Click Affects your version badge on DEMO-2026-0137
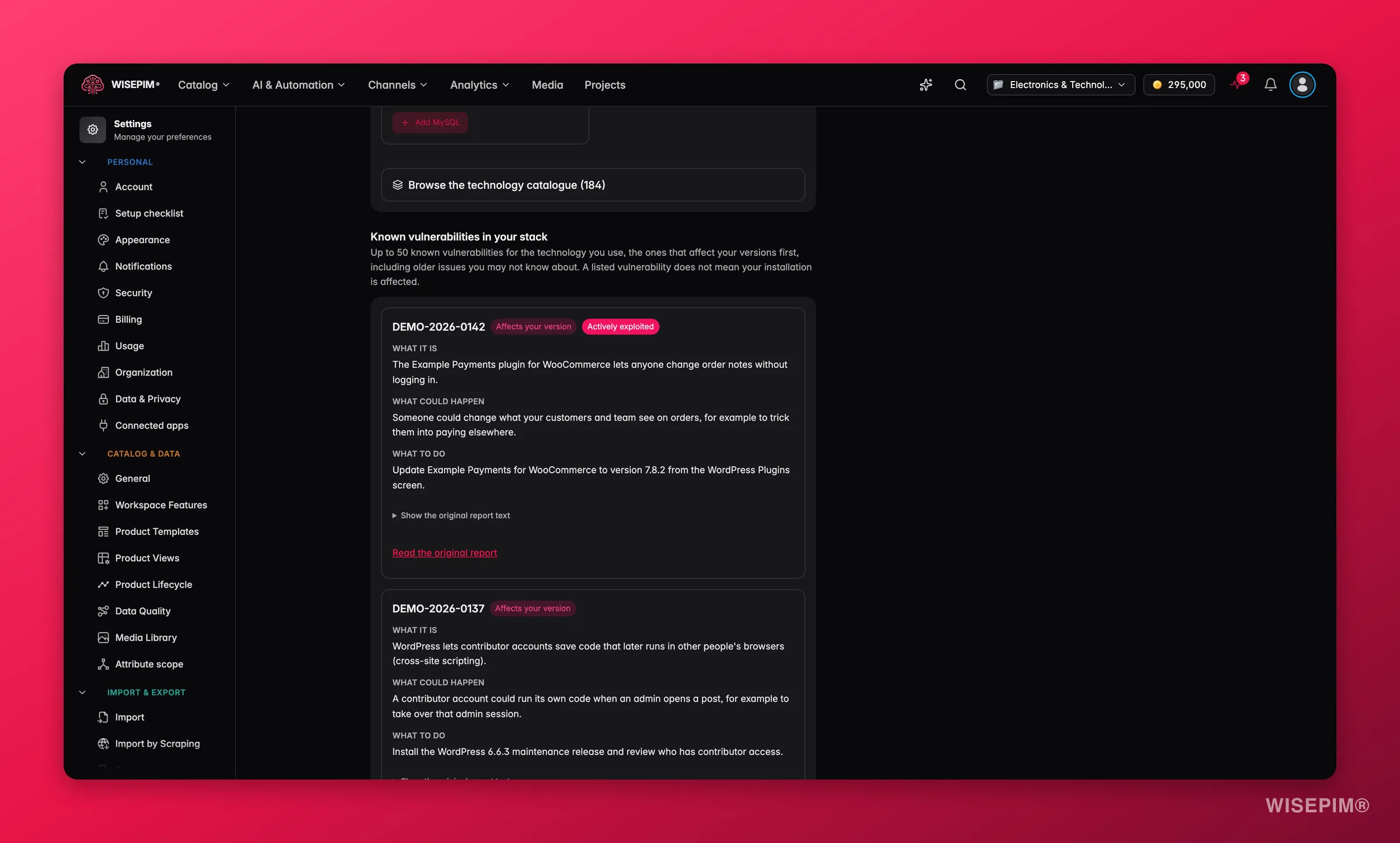The height and width of the screenshot is (843, 1400). pos(533,608)
